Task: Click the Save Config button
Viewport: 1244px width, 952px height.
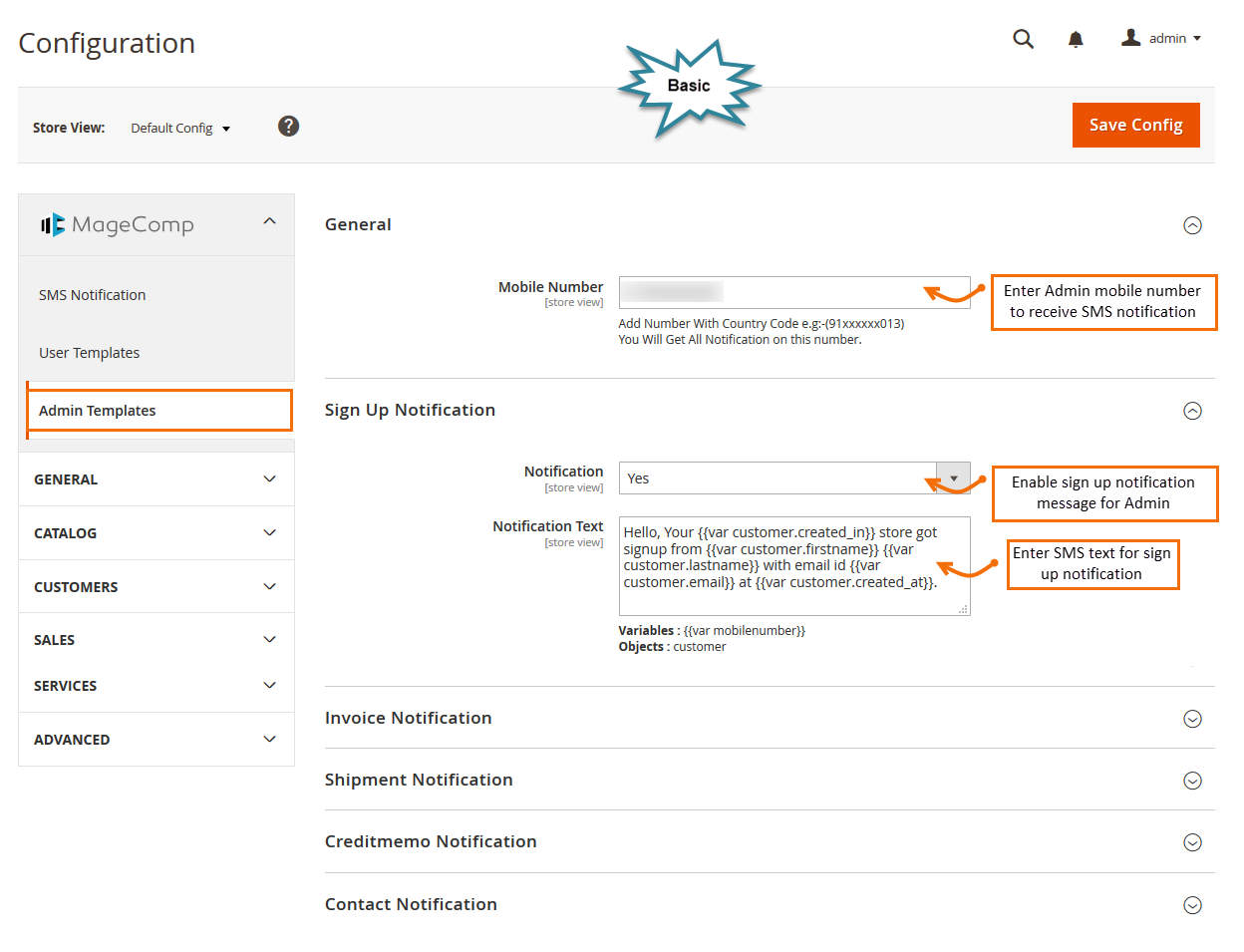Action: [1135, 125]
